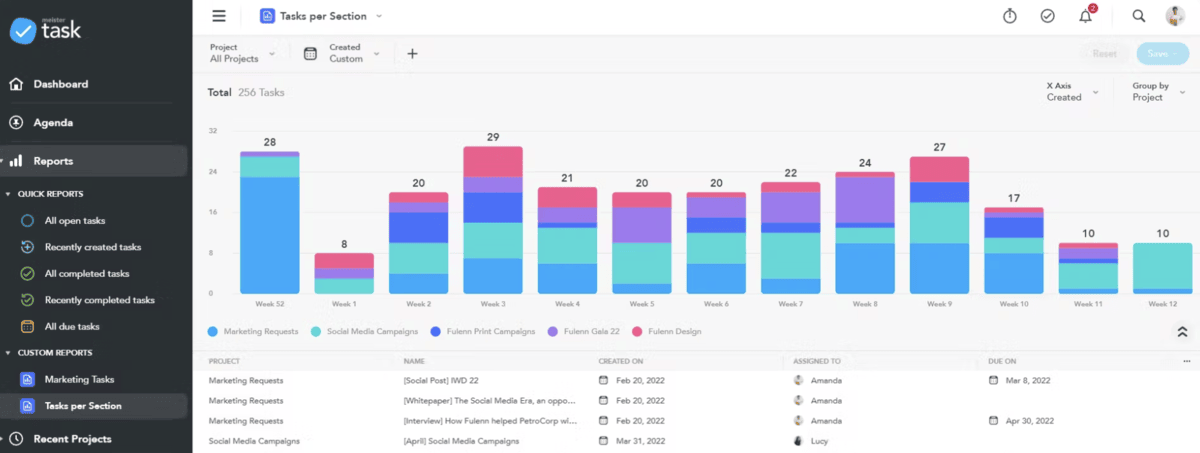Click the Save button

[1162, 54]
